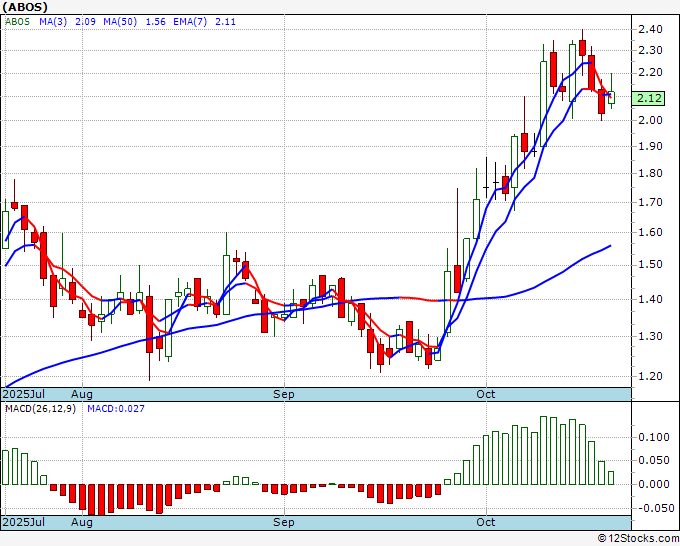Viewport: 680px width, 546px height.
Task: Click the MACD(26,12,9) indicator label
Action: pos(40,409)
